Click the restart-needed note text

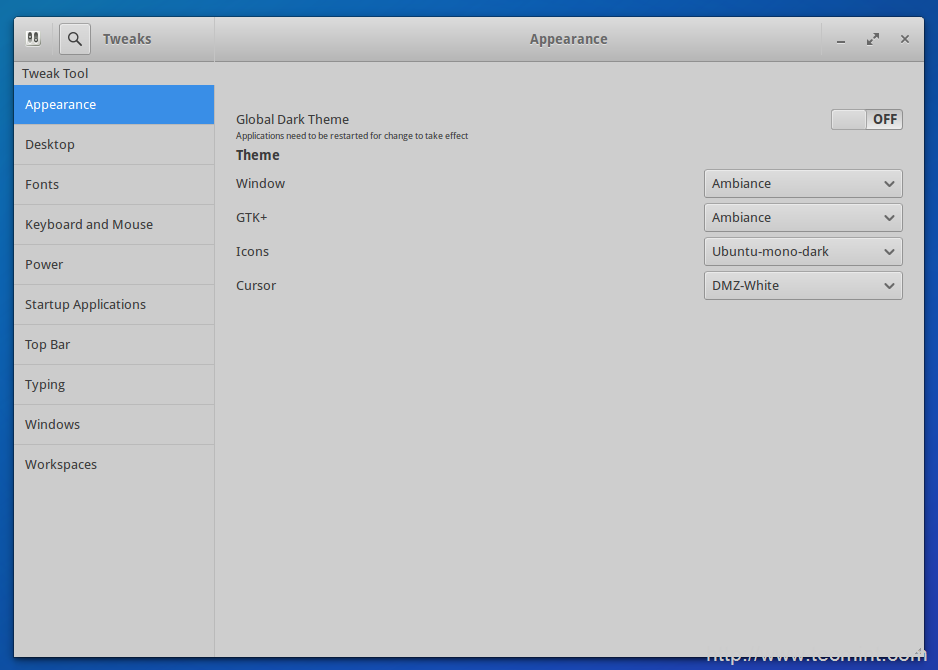pyautogui.click(x=352, y=136)
